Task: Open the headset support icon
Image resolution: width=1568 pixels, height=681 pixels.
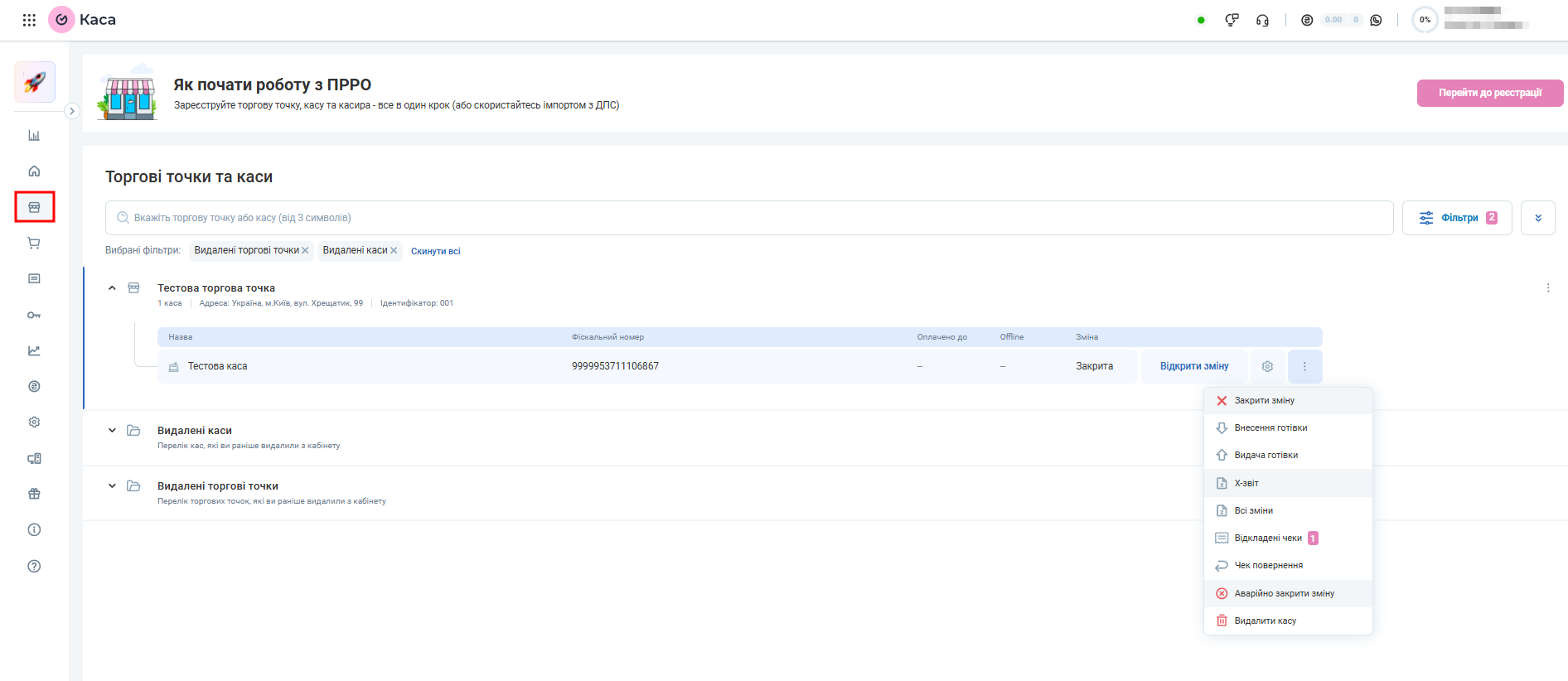Action: coord(1262,20)
